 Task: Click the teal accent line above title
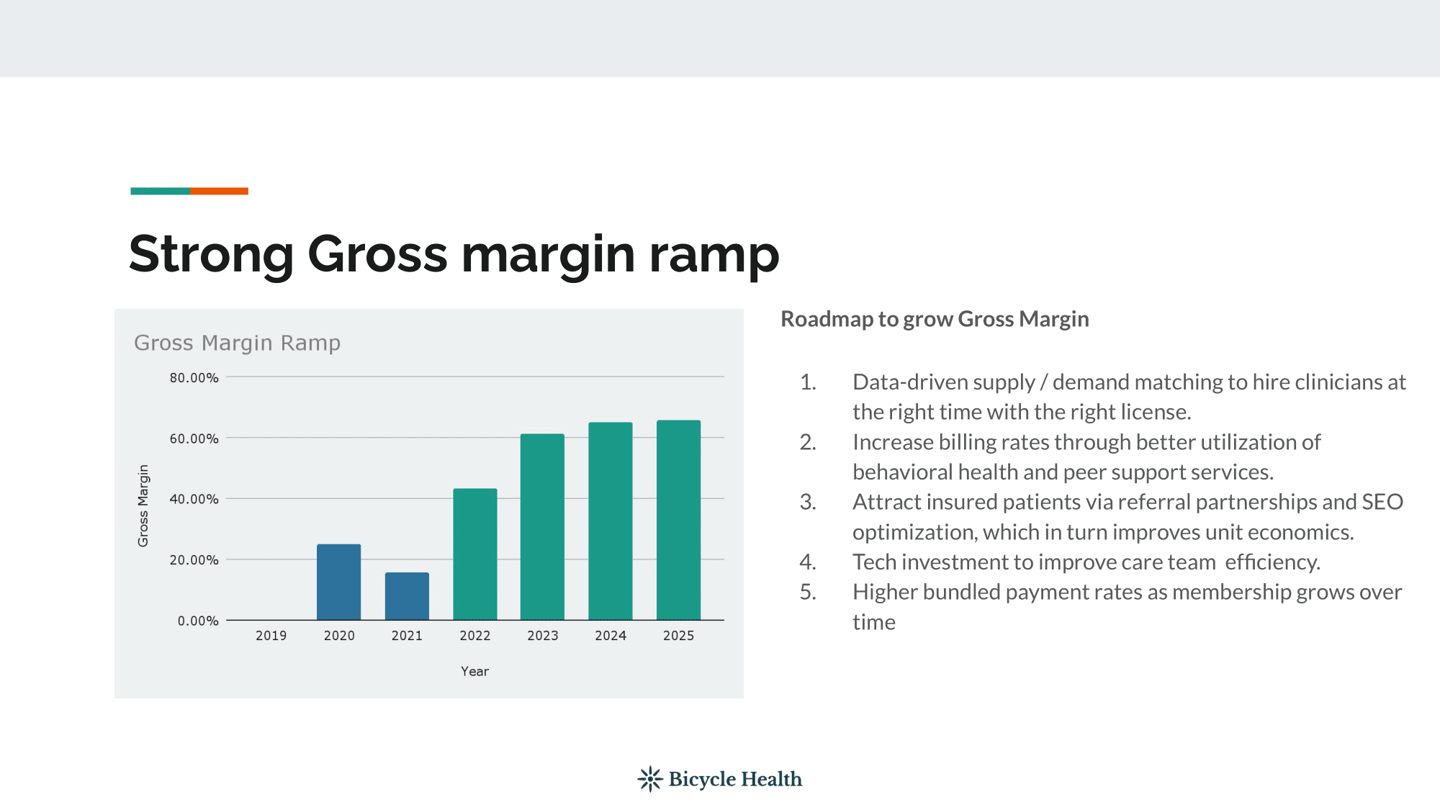(x=160, y=191)
